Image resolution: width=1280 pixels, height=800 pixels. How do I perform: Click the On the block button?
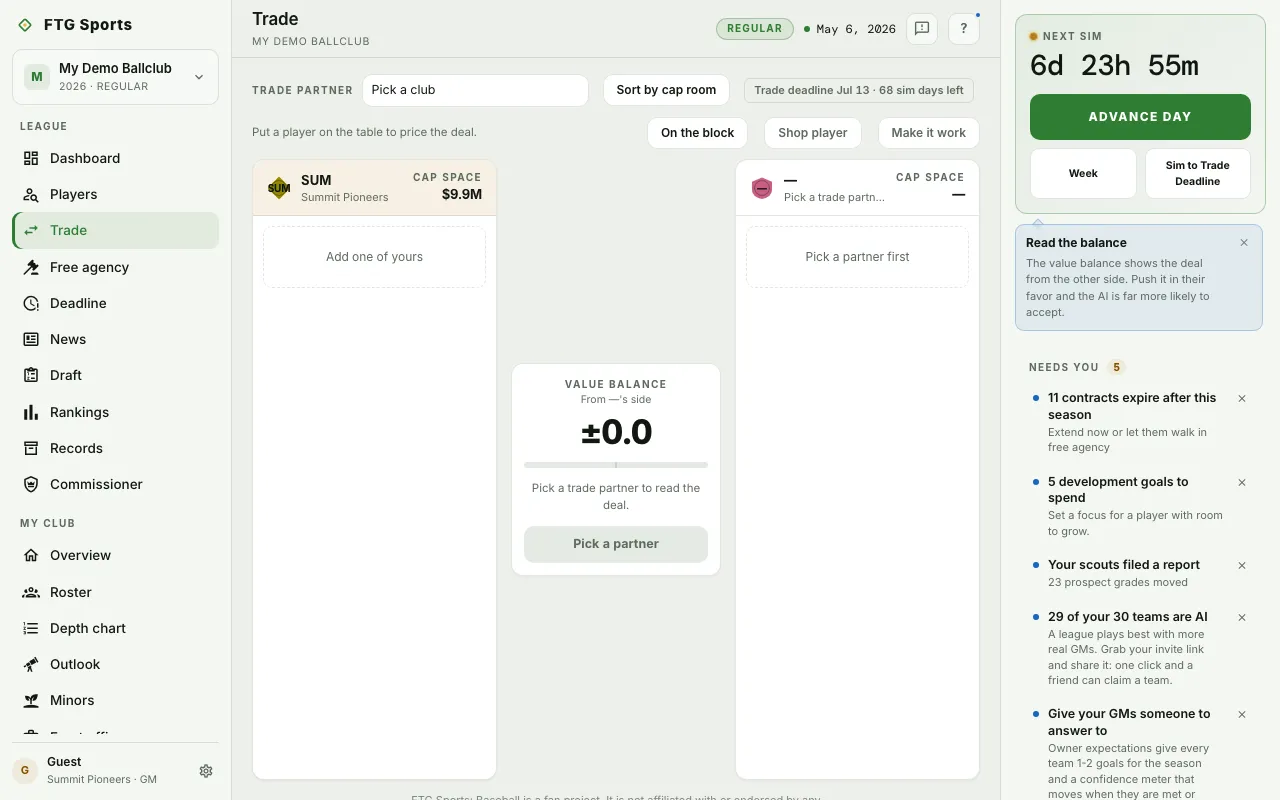pyautogui.click(x=697, y=133)
